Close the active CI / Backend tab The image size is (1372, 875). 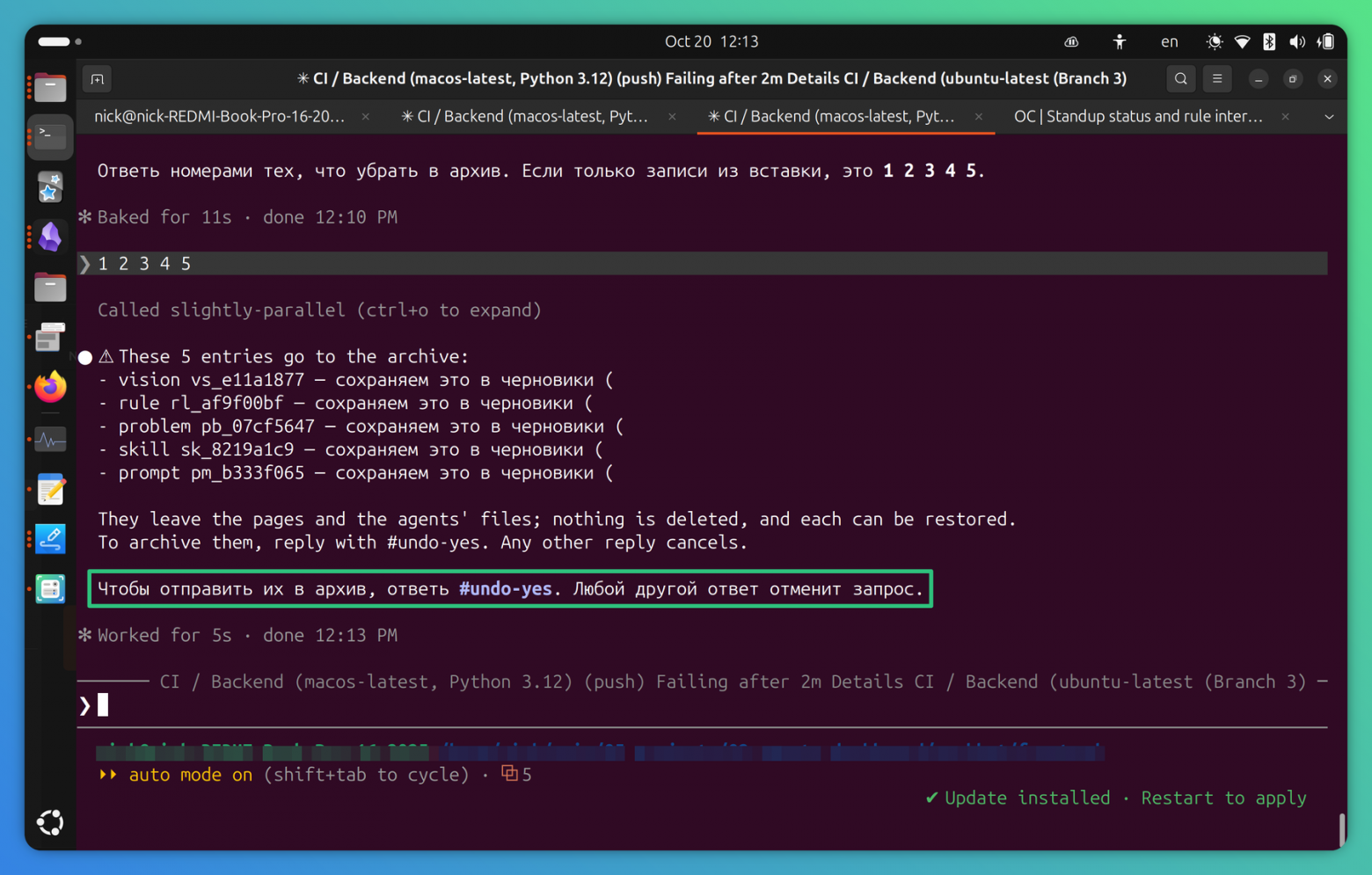tap(978, 117)
